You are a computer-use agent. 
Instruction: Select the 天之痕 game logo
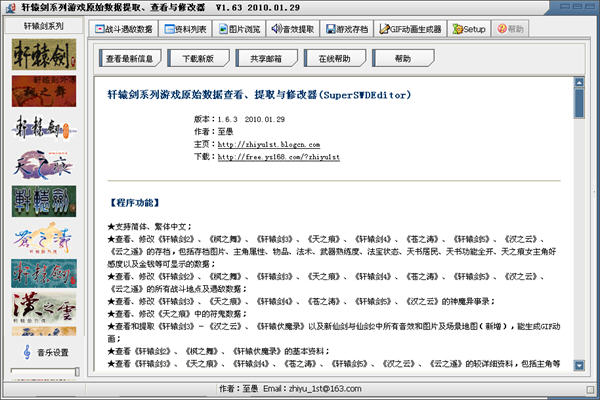[x=44, y=165]
